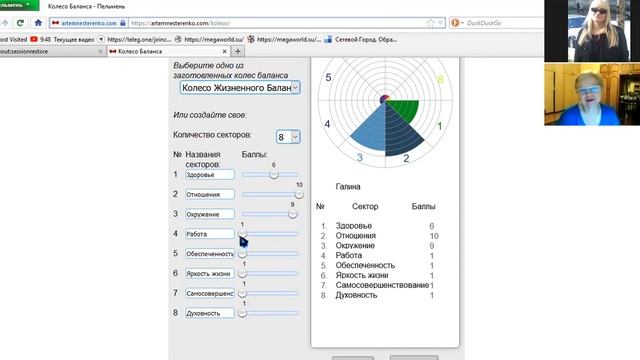
Task: Click the 'Здоровье' sector name field
Action: [x=210, y=175]
